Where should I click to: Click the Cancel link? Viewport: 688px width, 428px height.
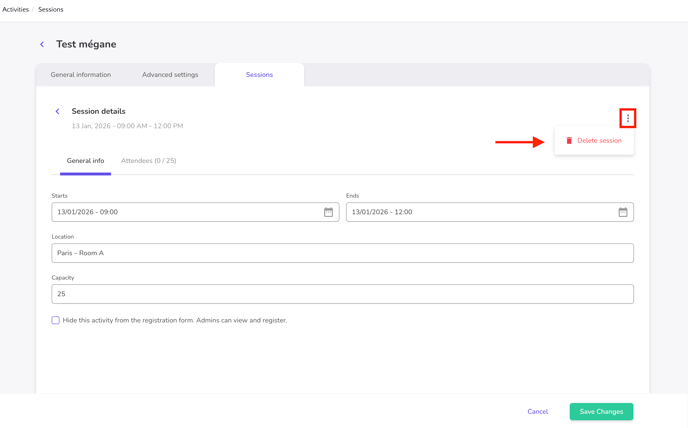pos(538,412)
